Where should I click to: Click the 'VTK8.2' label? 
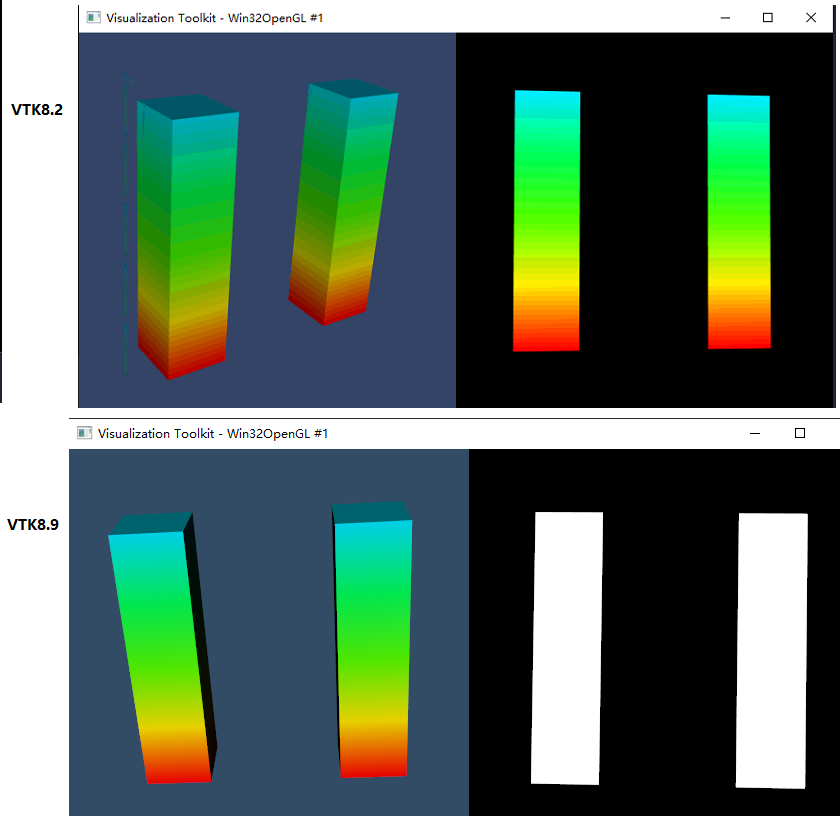(x=37, y=110)
